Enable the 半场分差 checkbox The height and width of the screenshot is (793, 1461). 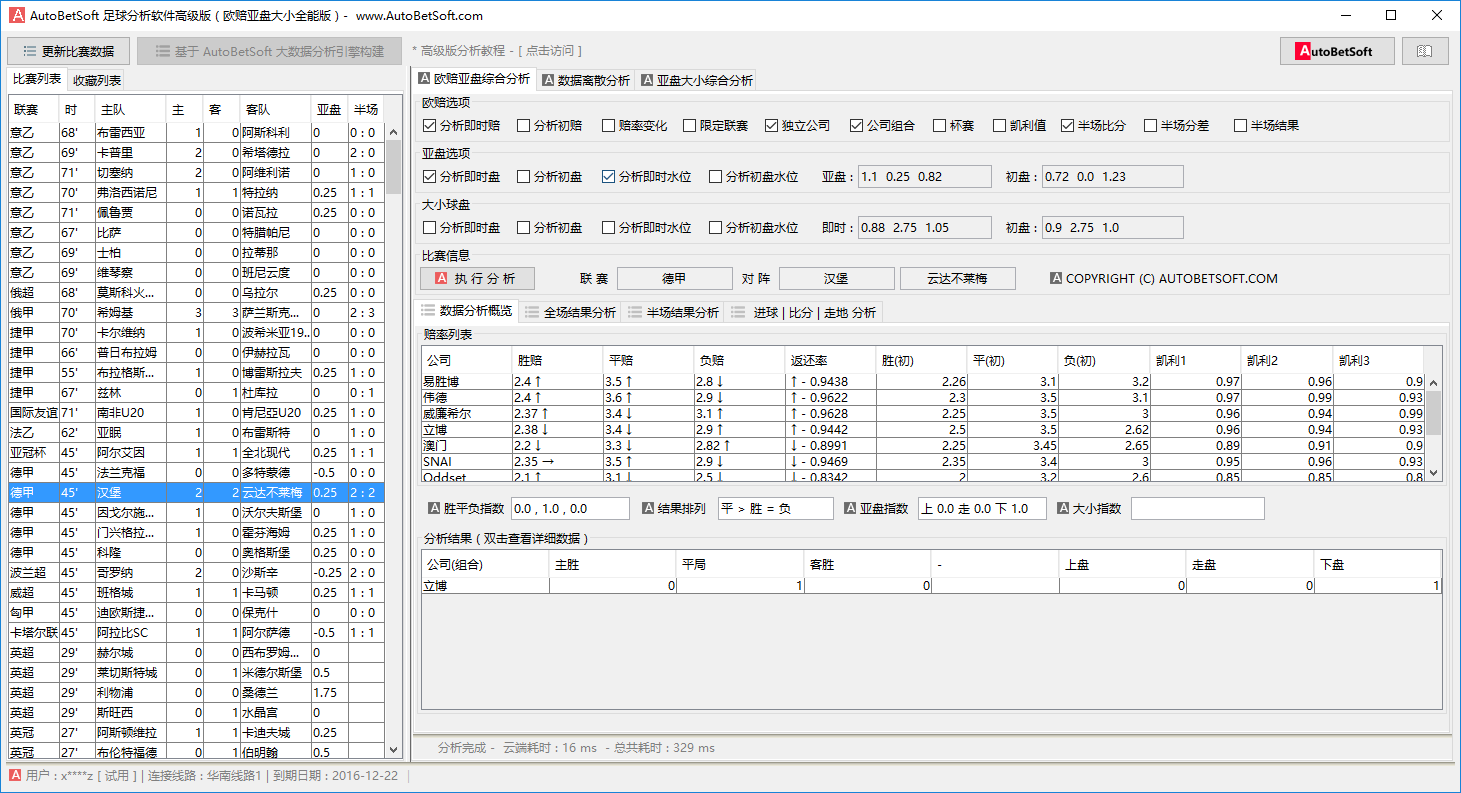[1150, 126]
